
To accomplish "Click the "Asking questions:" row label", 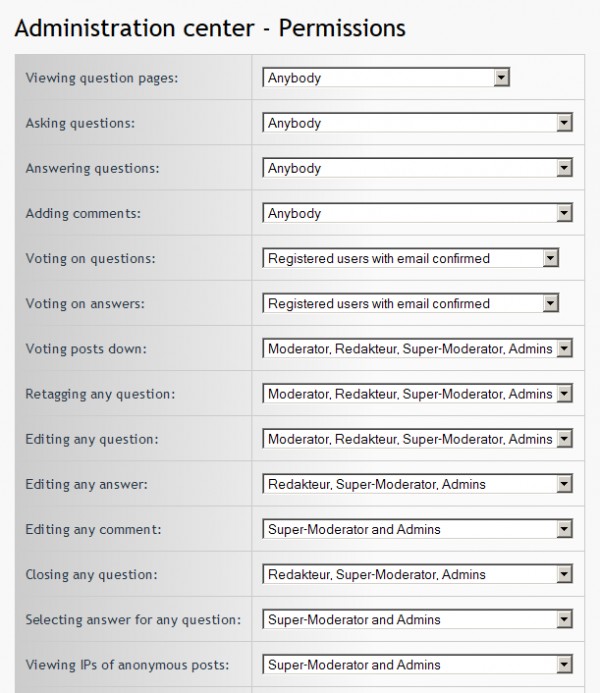I will pos(81,123).
